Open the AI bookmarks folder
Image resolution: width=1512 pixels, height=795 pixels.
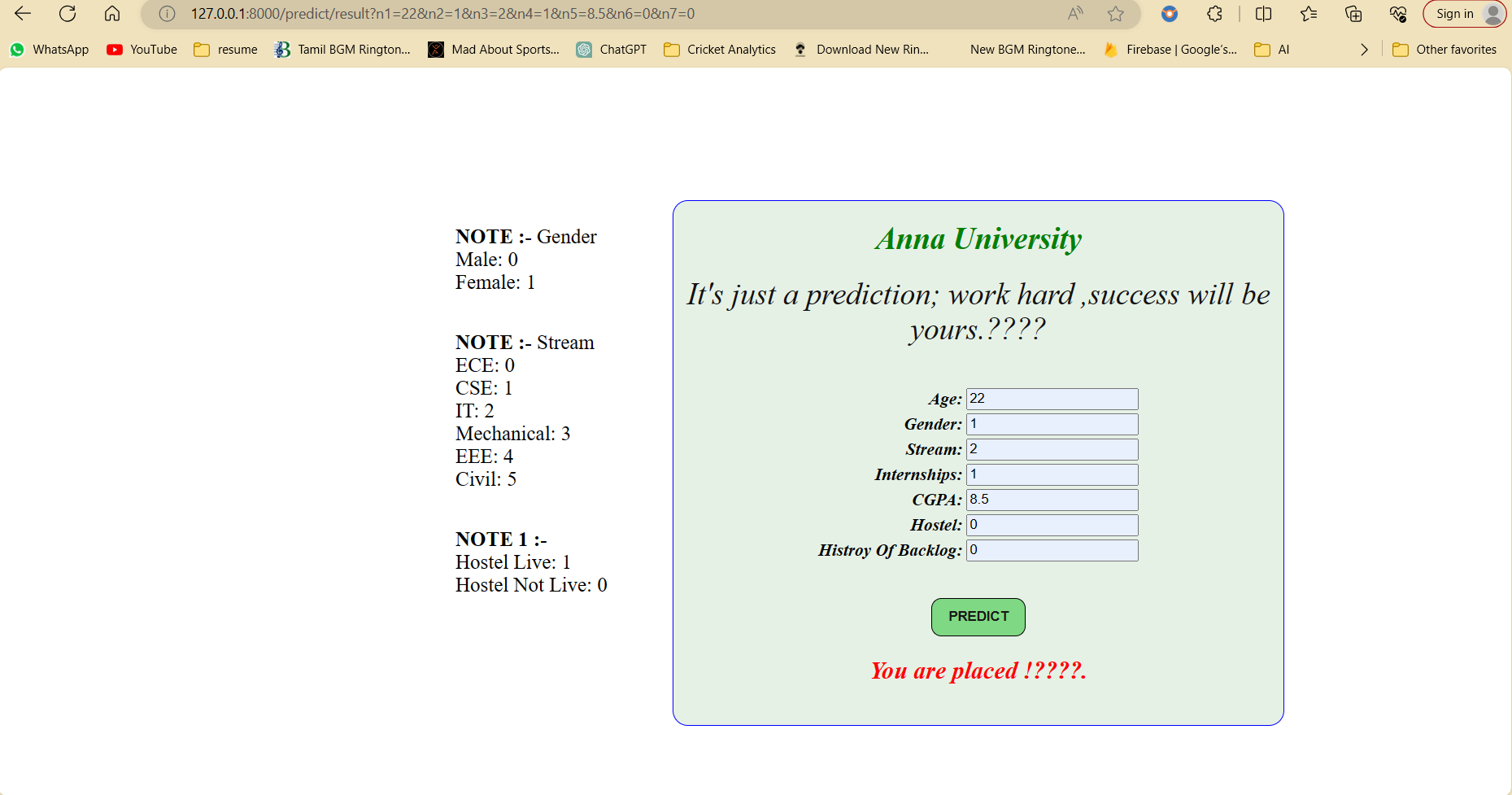[1271, 49]
